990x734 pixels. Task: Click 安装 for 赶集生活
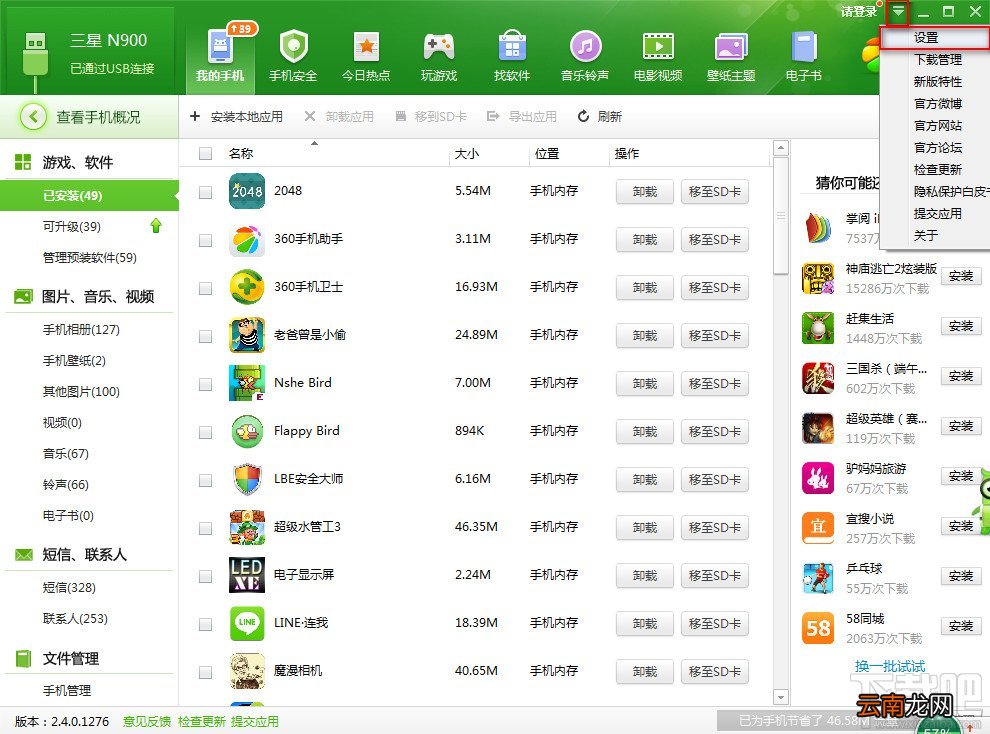pos(961,326)
